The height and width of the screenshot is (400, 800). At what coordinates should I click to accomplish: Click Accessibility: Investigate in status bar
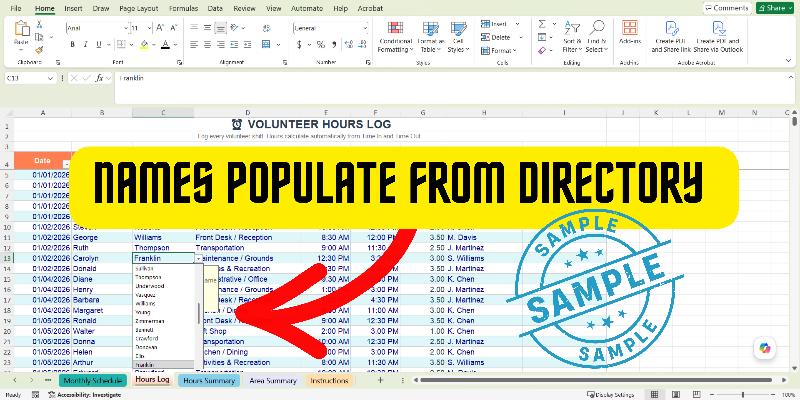tap(85, 395)
